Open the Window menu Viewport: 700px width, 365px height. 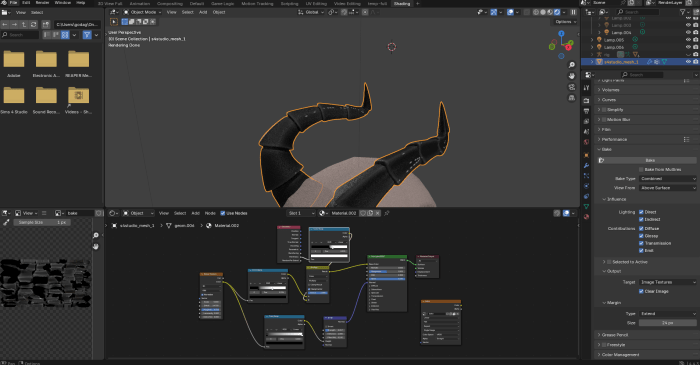click(x=62, y=3)
